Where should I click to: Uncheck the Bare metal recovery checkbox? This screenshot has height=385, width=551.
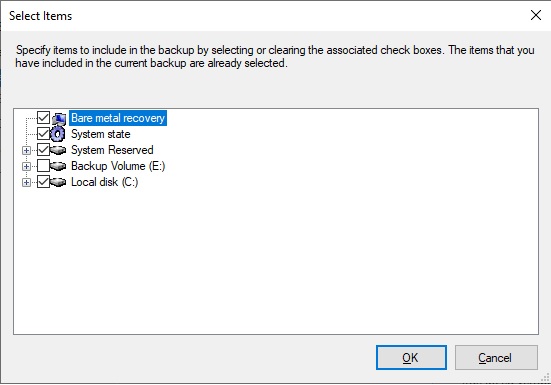pyautogui.click(x=43, y=118)
